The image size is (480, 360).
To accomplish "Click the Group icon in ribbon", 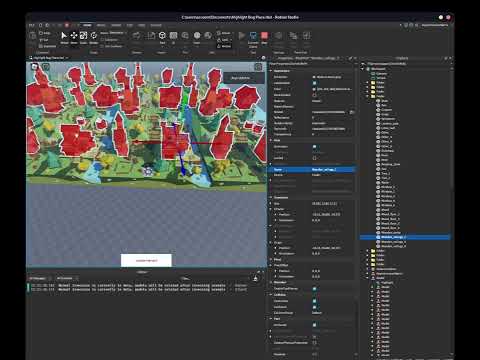I will pos(219,33).
